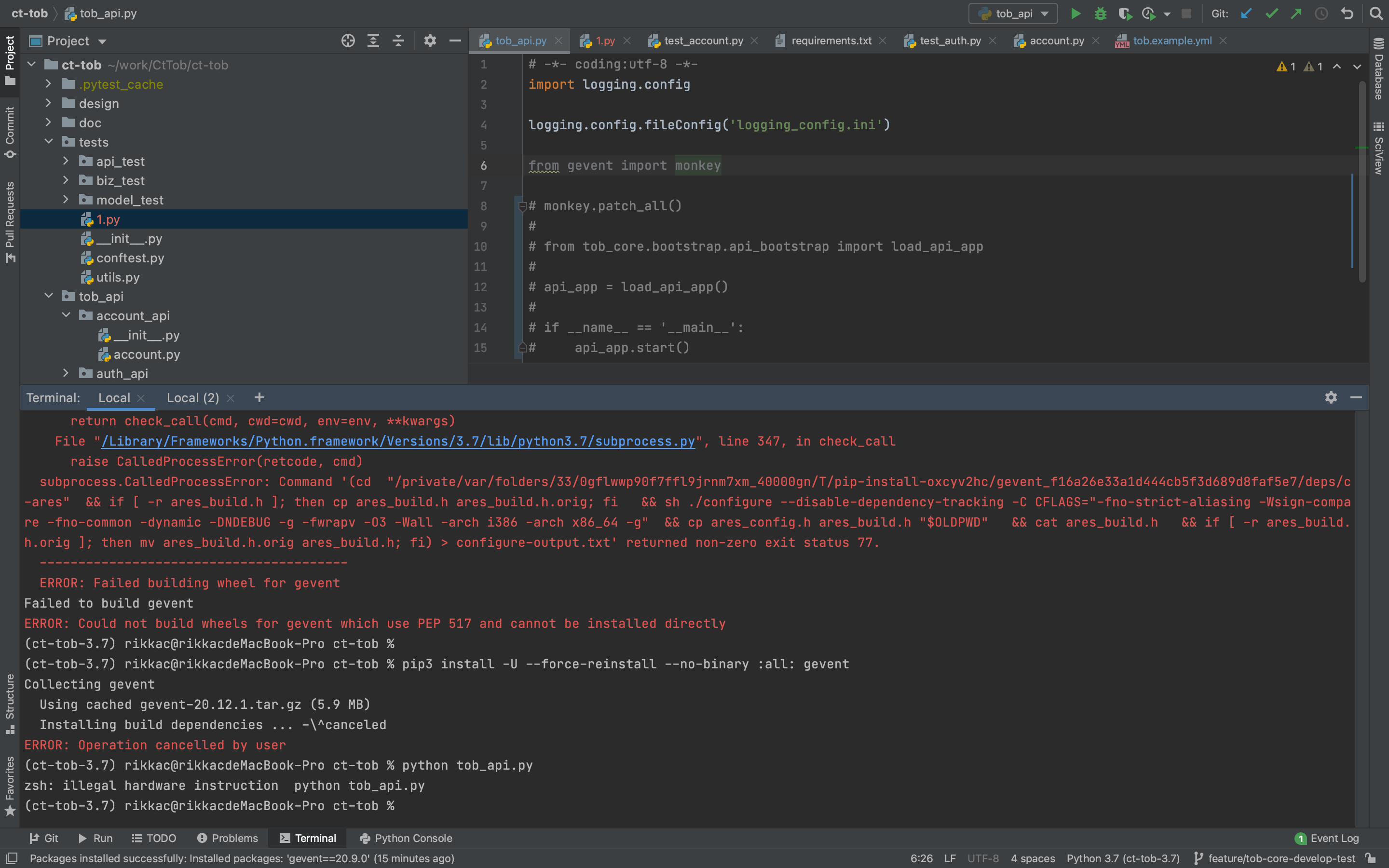Open the profiler run icon
1389x868 pixels.
tap(1148, 13)
